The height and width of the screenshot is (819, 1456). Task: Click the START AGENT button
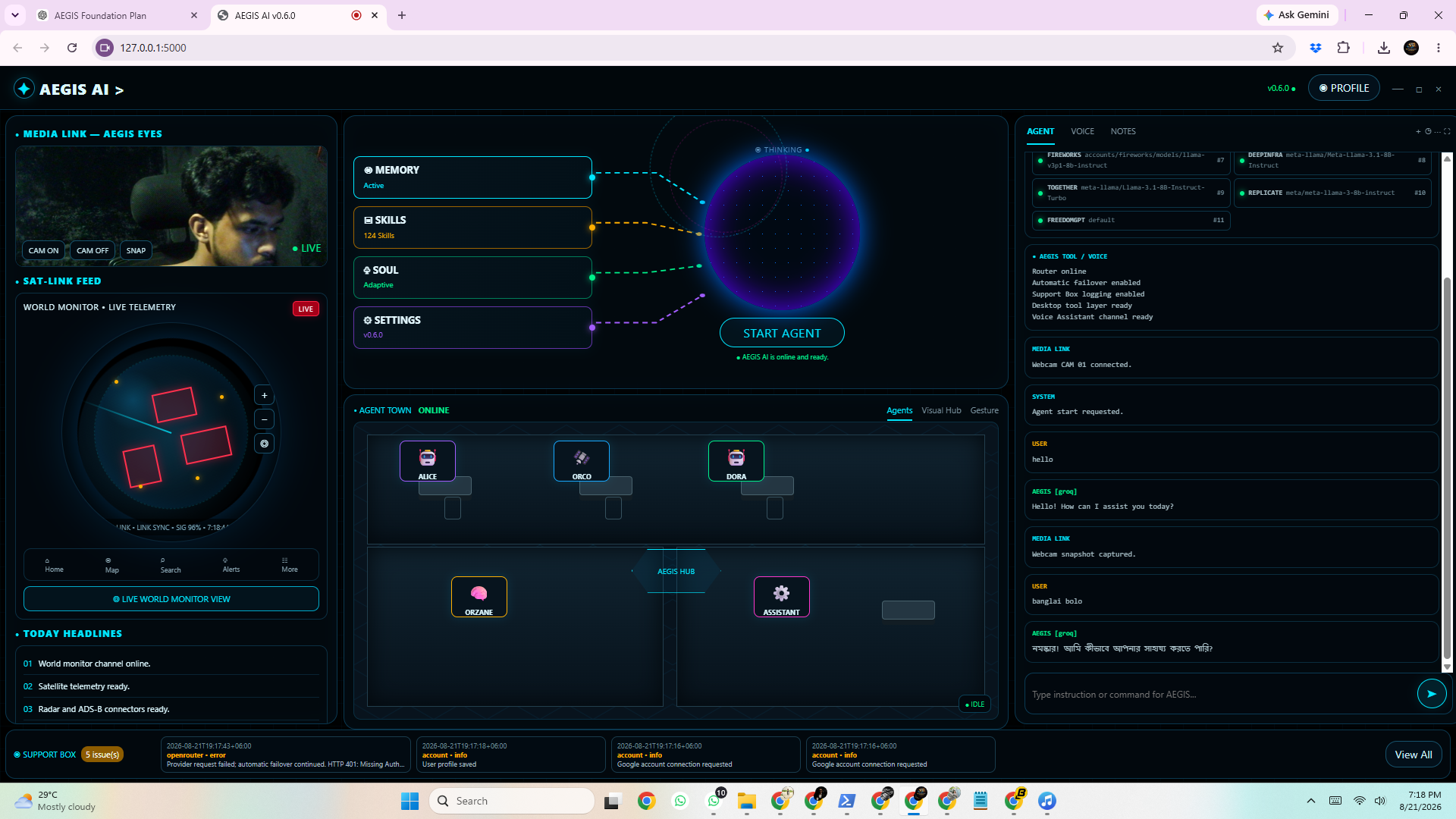click(x=782, y=333)
